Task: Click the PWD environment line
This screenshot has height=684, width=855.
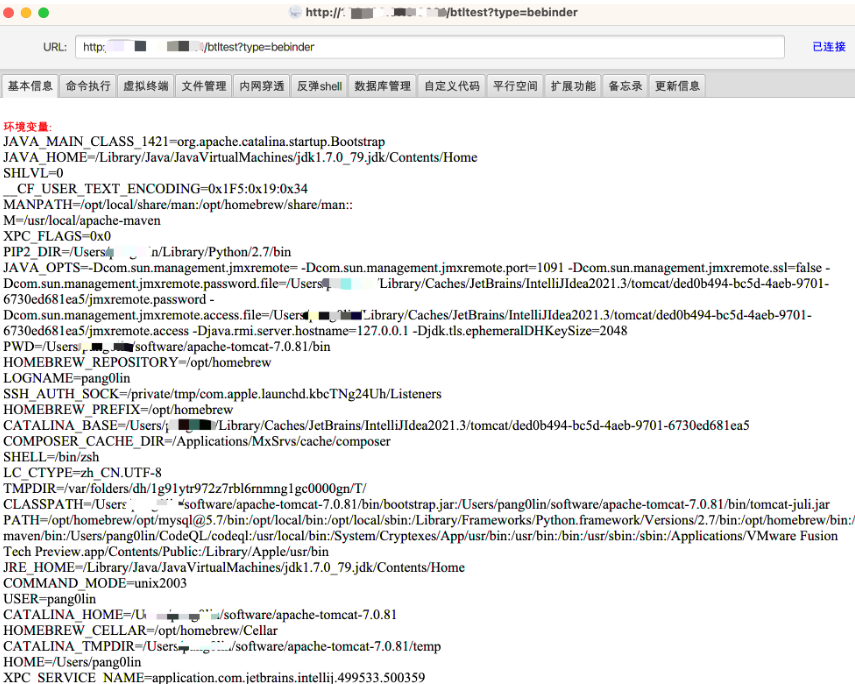Action: (x=167, y=347)
